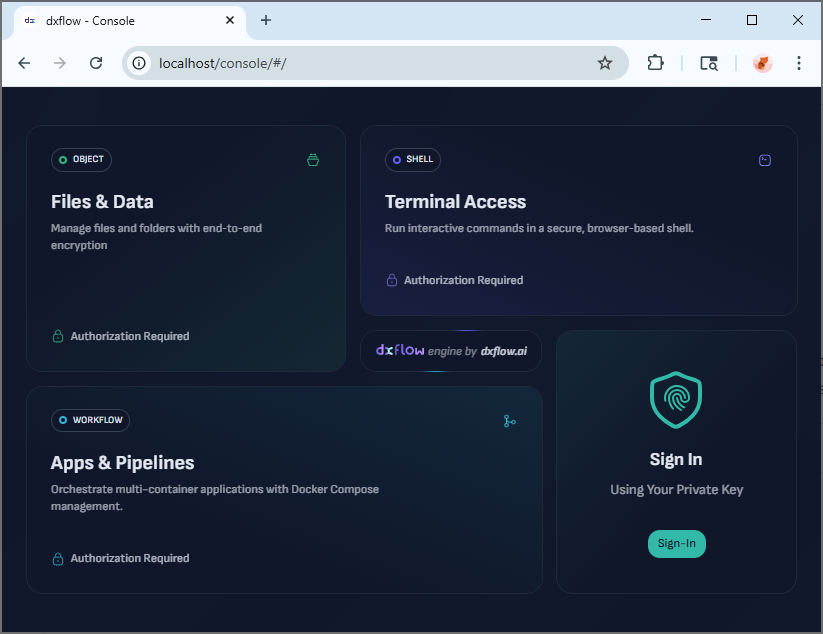Click the dx favicon on the tab
The width and height of the screenshot is (823, 634).
click(30, 20)
